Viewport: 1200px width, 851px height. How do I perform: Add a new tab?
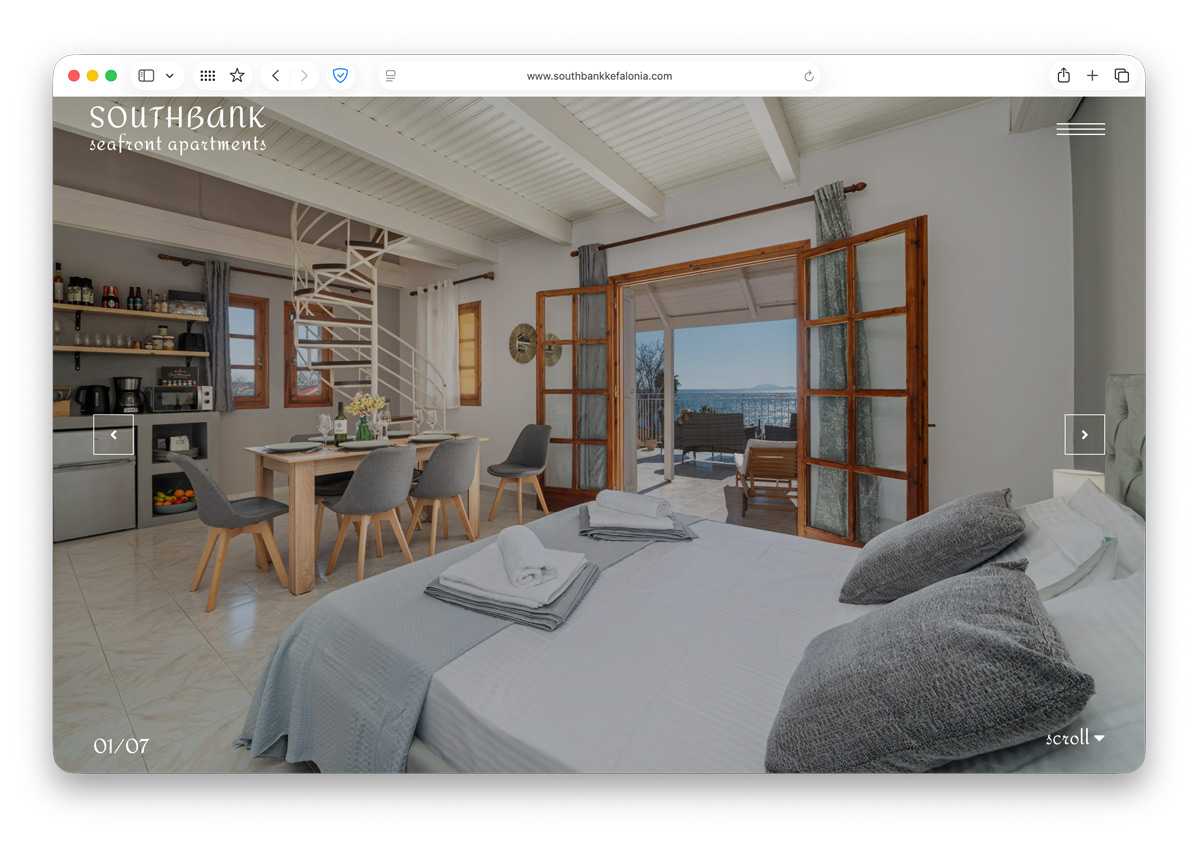click(1092, 76)
